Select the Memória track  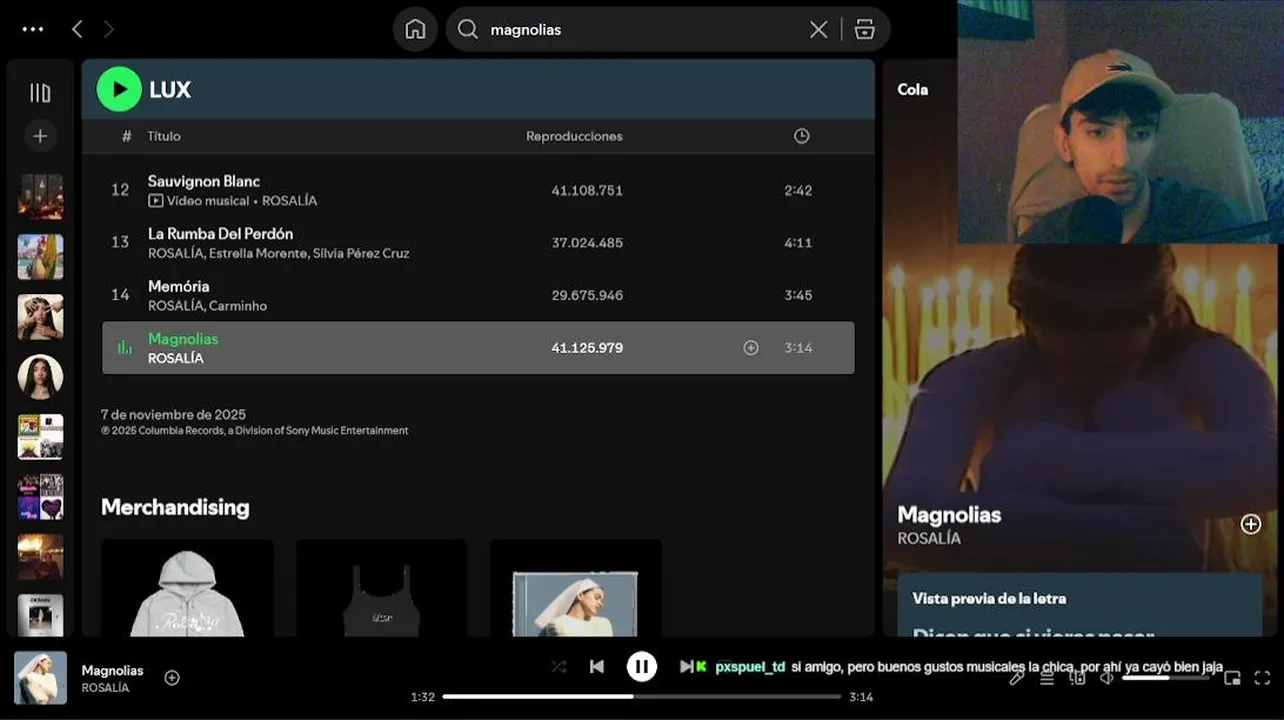pos(478,295)
